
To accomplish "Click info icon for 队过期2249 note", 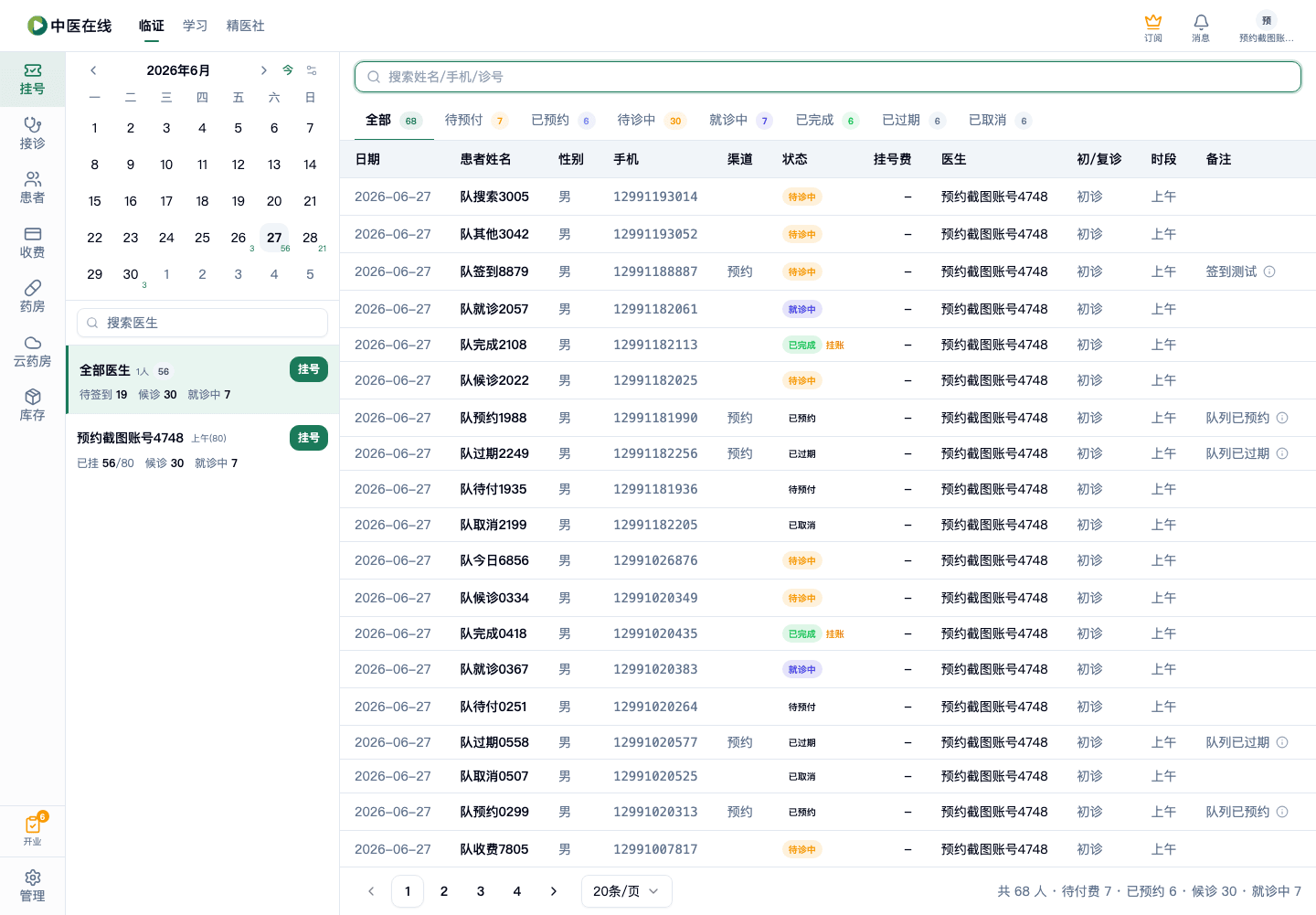I will pyautogui.click(x=1282, y=453).
